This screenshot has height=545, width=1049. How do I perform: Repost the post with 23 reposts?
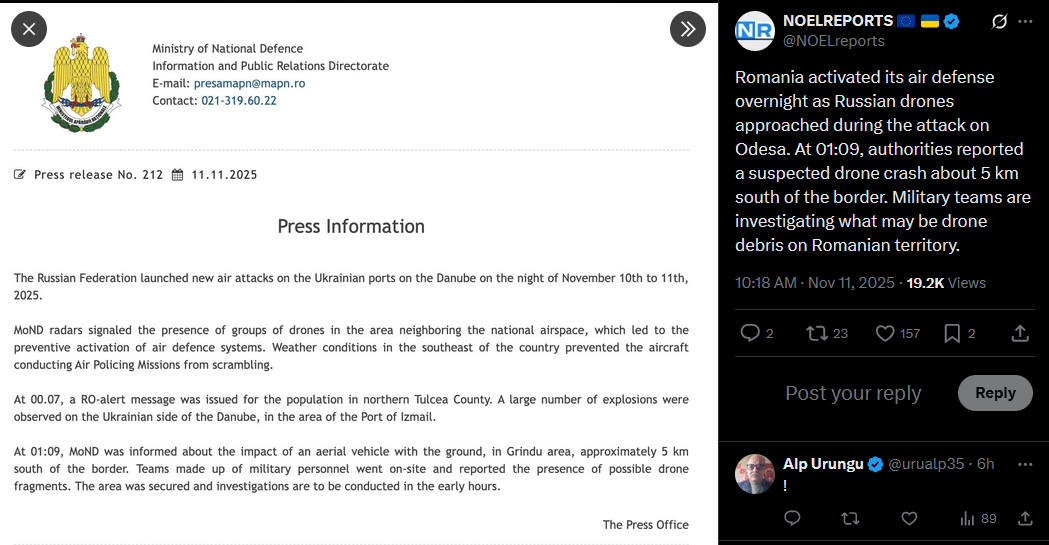tap(817, 333)
